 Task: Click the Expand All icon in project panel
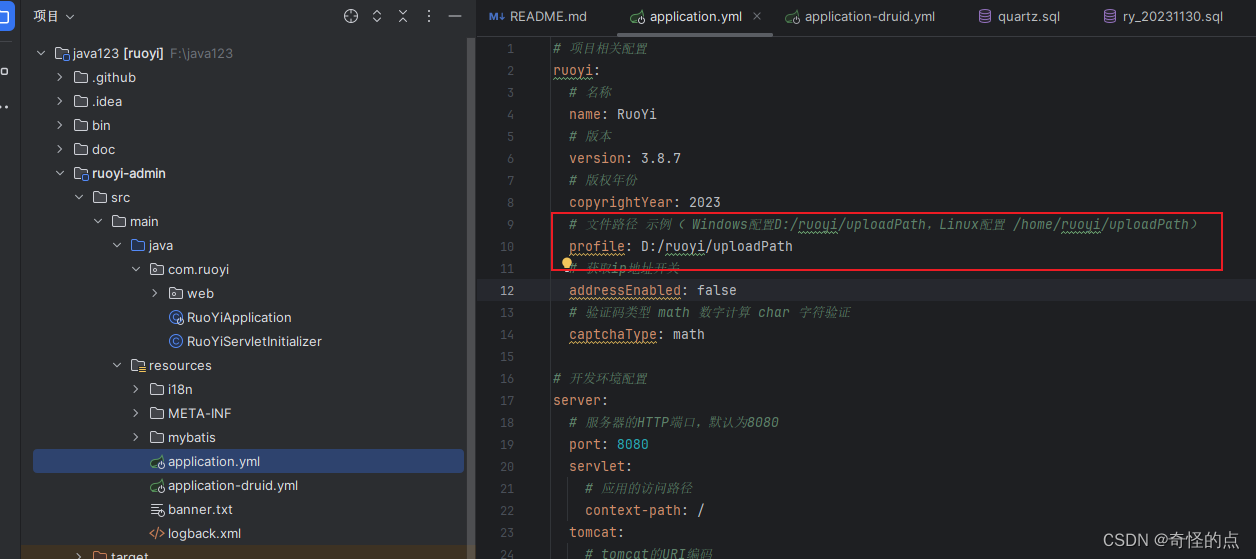coord(377,16)
